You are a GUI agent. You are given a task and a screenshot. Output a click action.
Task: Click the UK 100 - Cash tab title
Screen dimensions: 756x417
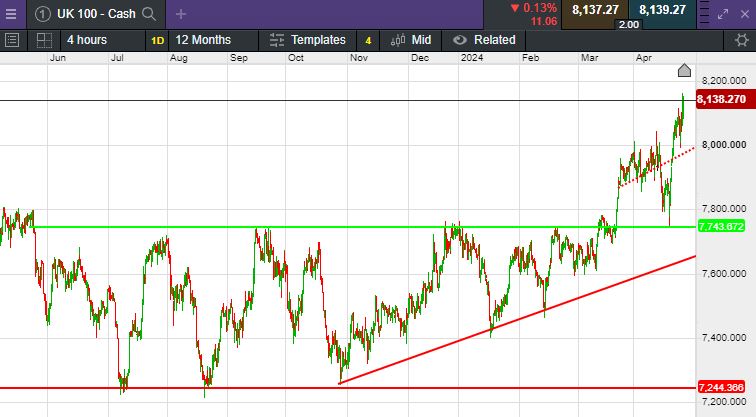click(96, 14)
